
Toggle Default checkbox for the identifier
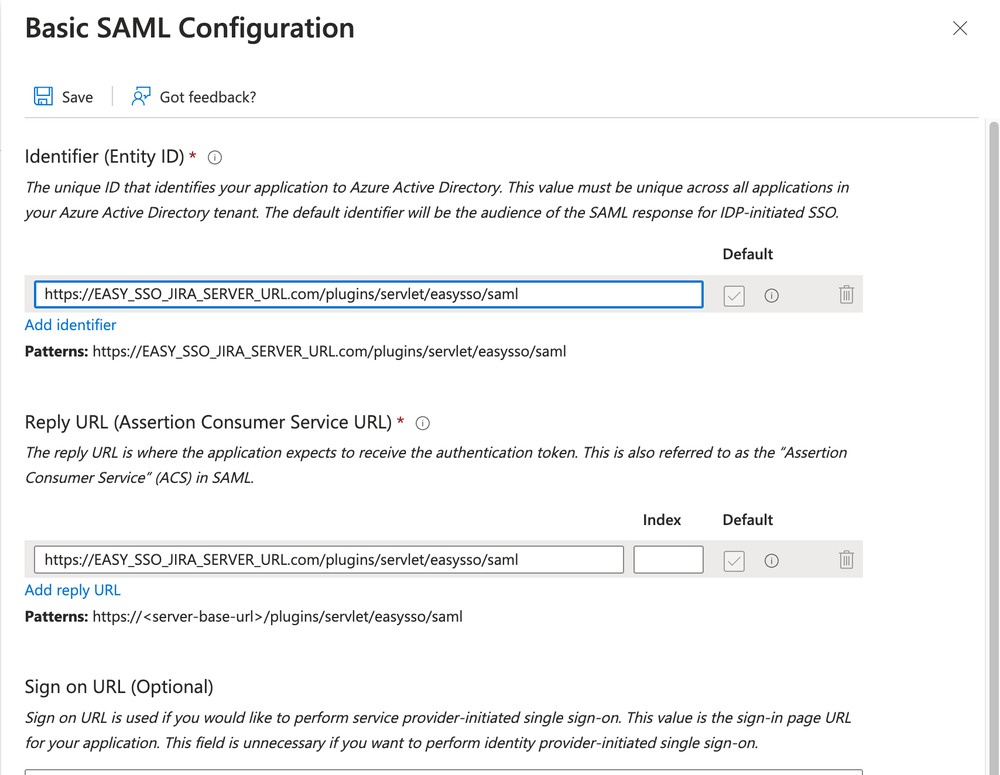tap(734, 295)
